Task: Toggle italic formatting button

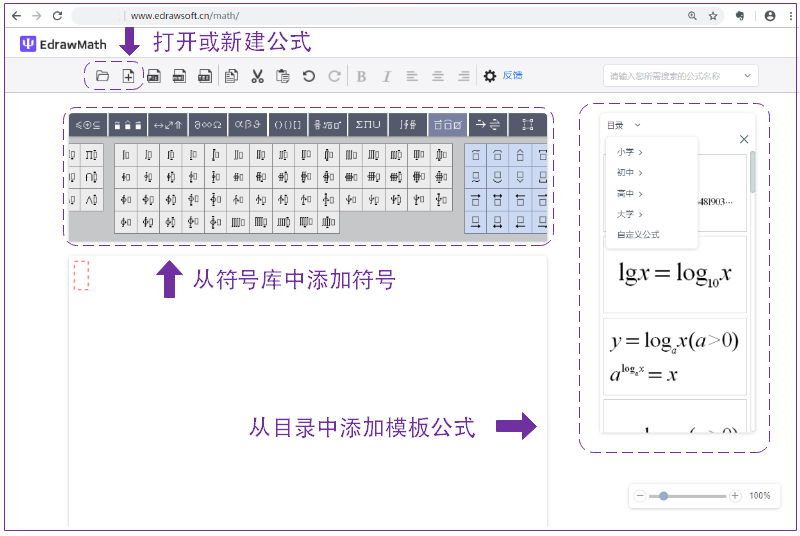Action: click(x=386, y=76)
